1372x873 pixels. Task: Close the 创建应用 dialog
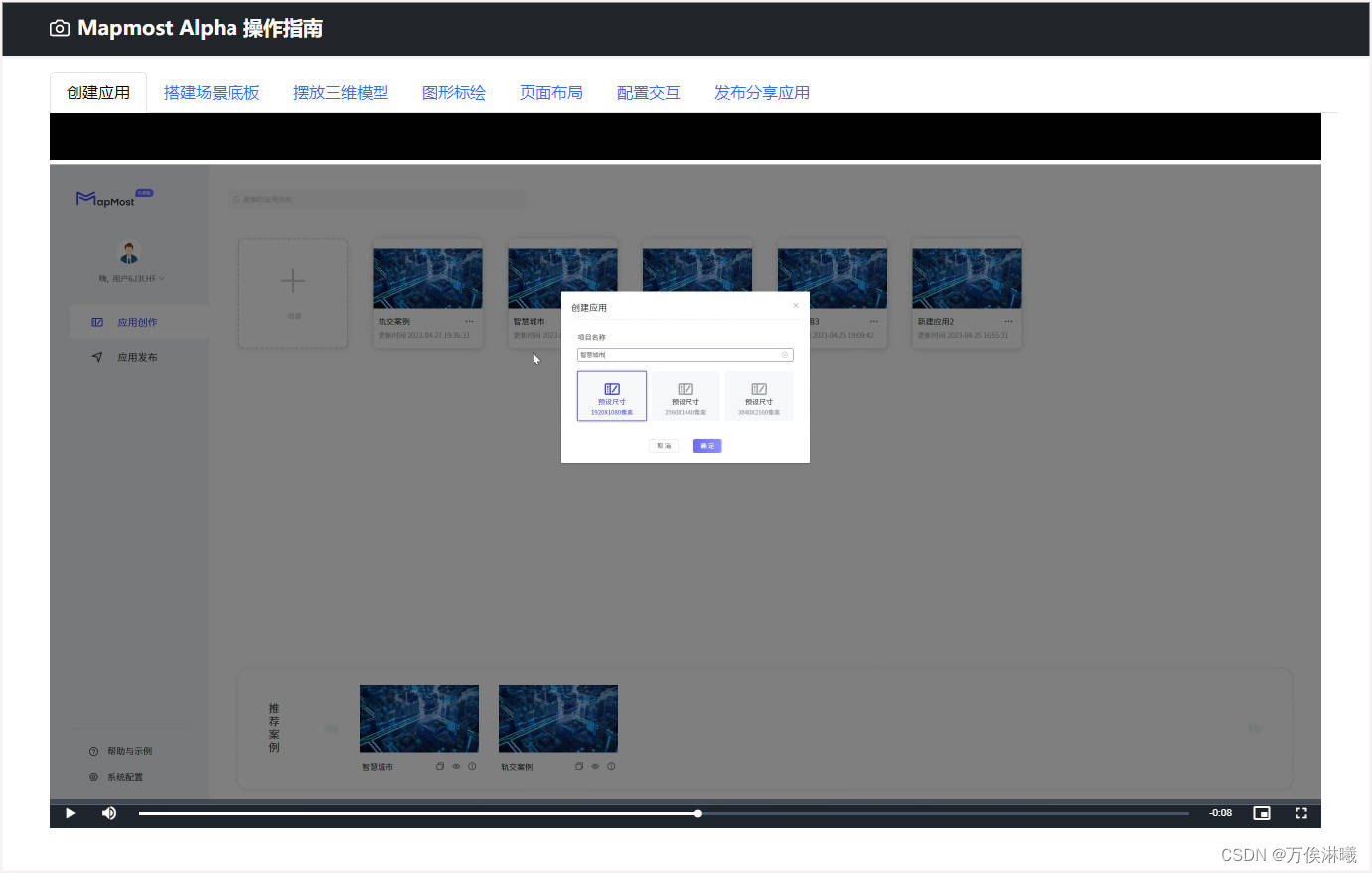[x=796, y=306]
